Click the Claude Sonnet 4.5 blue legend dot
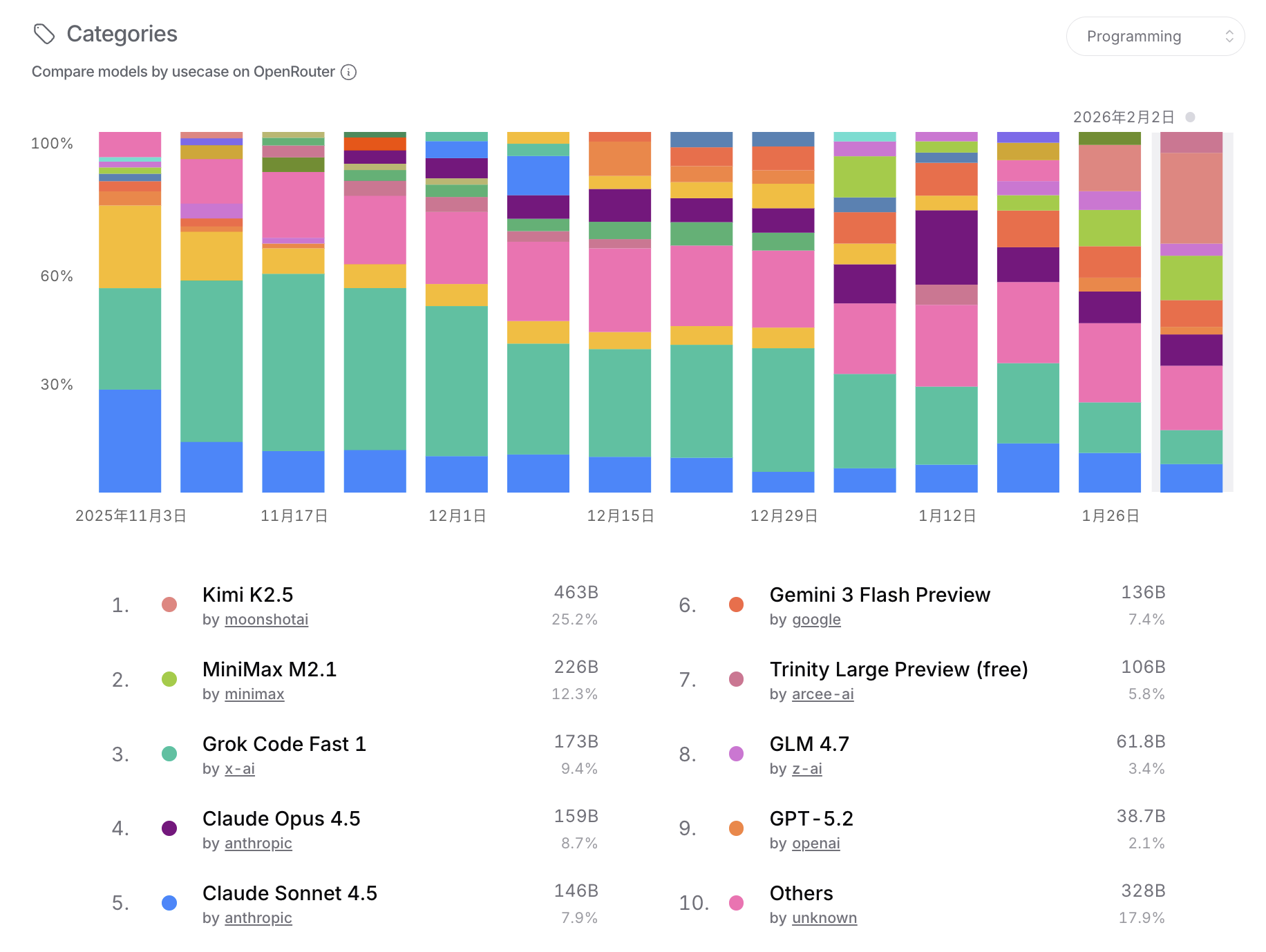The height and width of the screenshot is (952, 1266). [169, 903]
